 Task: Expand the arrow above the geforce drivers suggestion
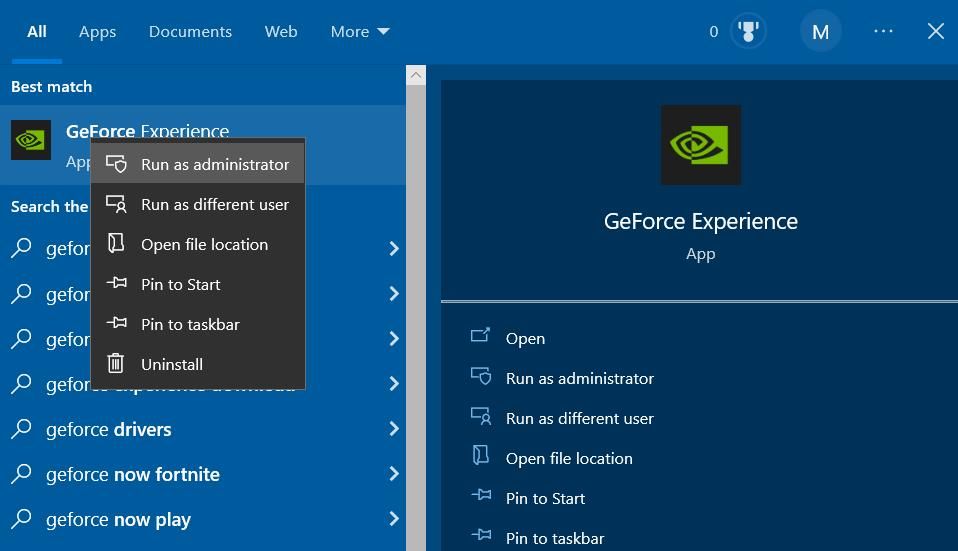tap(393, 384)
